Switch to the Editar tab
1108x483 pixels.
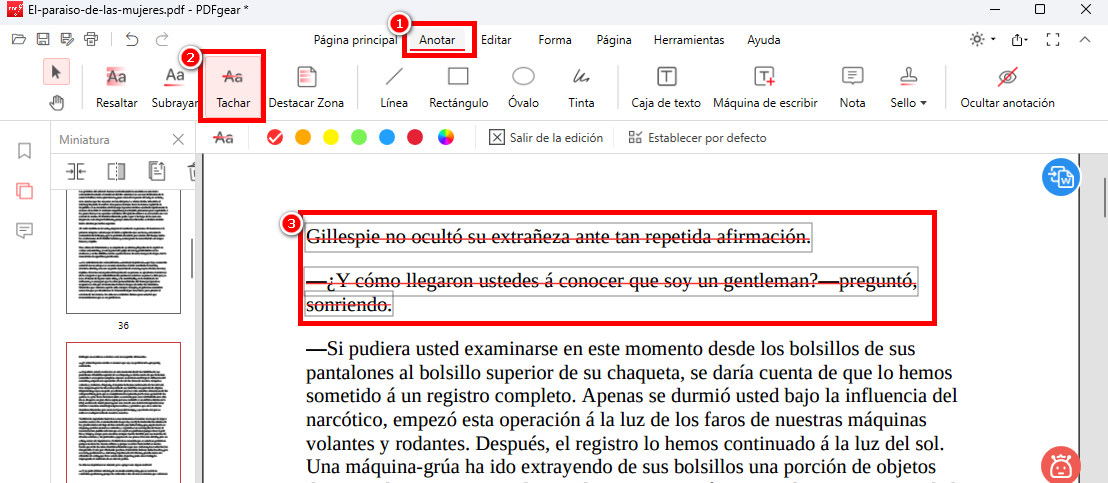[496, 40]
